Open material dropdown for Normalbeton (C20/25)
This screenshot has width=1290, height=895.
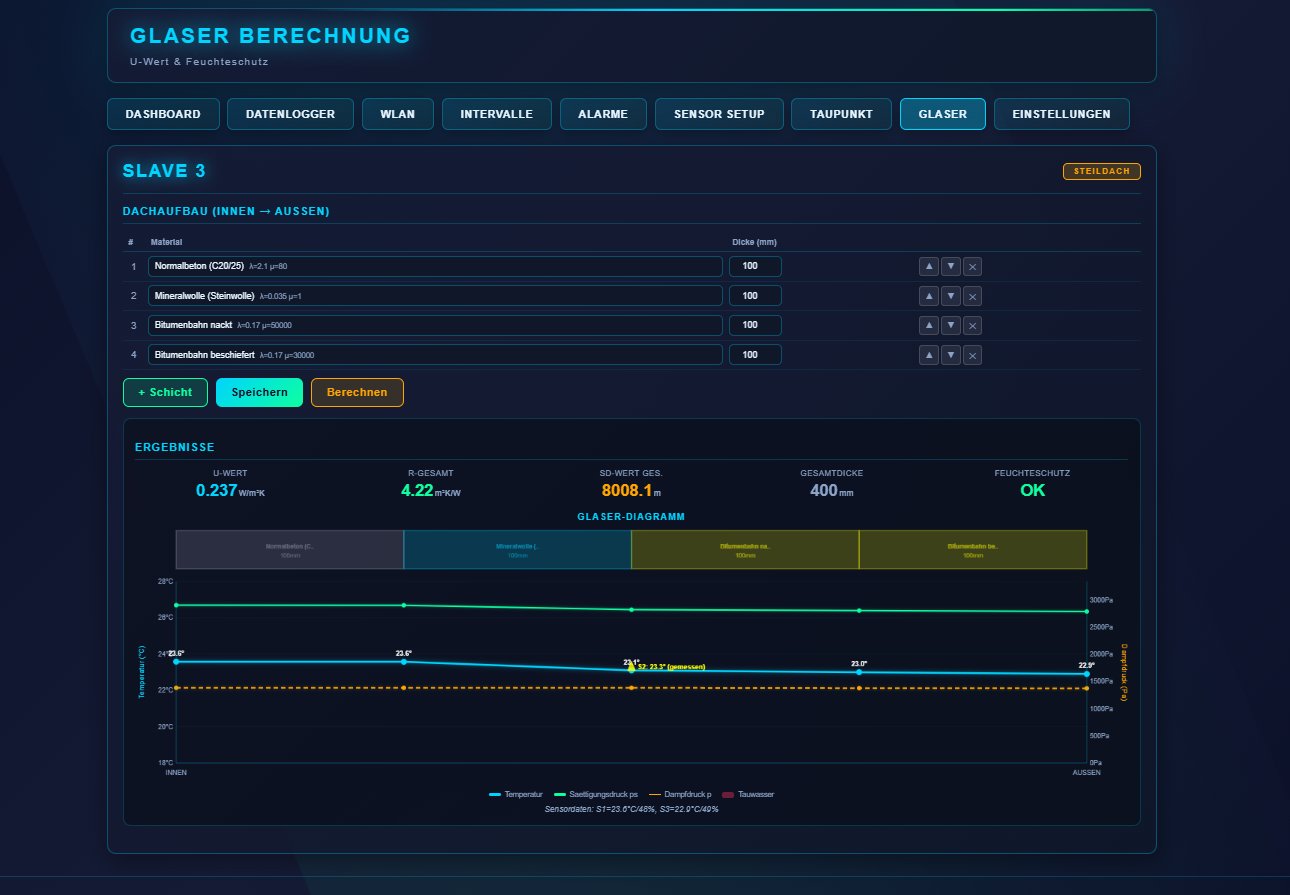435,266
